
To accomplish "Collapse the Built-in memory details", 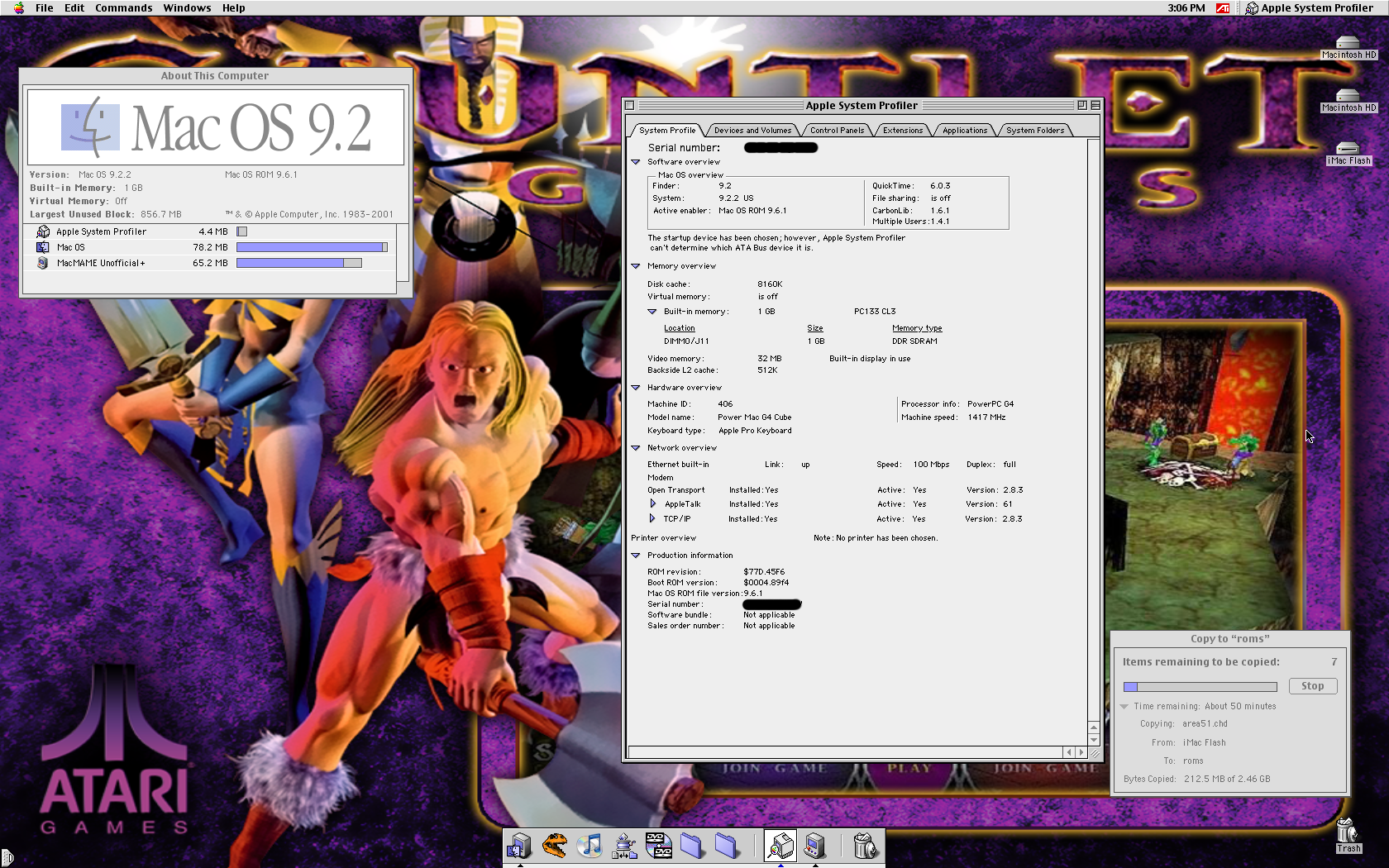I will coord(652,312).
